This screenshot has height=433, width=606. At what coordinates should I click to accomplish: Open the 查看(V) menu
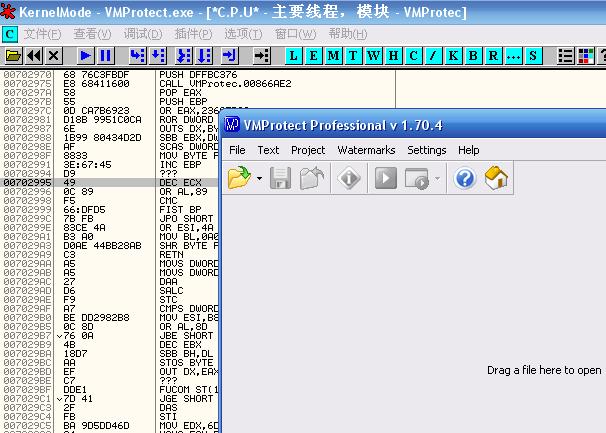point(92,34)
